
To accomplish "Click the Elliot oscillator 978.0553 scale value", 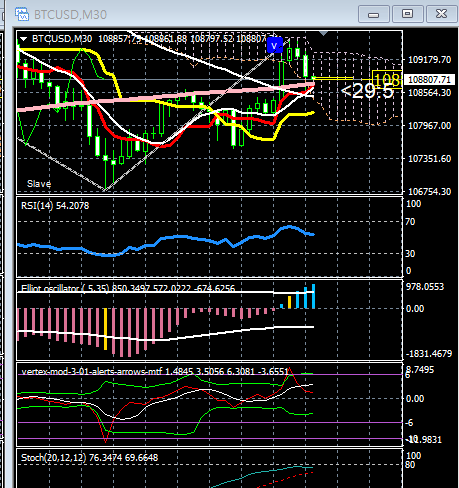I will coord(425,287).
